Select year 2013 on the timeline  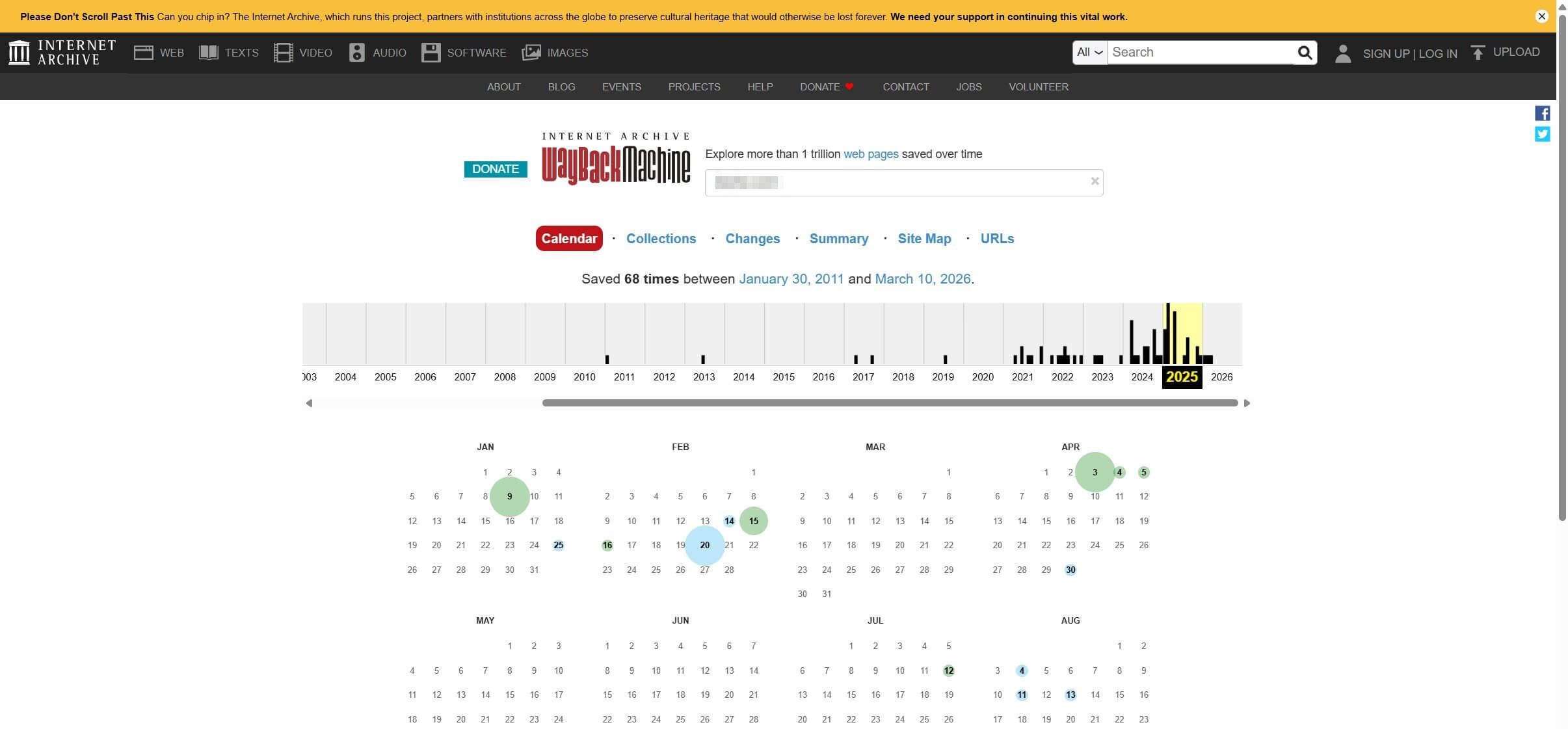point(704,377)
